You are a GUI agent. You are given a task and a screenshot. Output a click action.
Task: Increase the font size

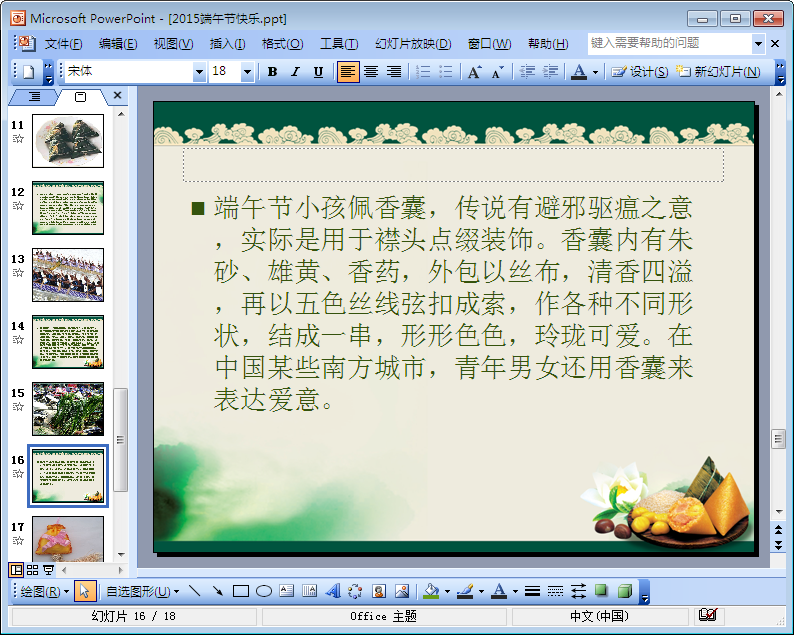coord(474,72)
